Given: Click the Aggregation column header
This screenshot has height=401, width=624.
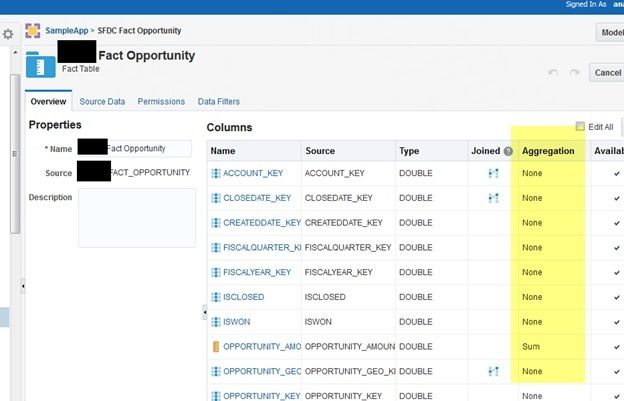Looking at the screenshot, I should pos(548,151).
